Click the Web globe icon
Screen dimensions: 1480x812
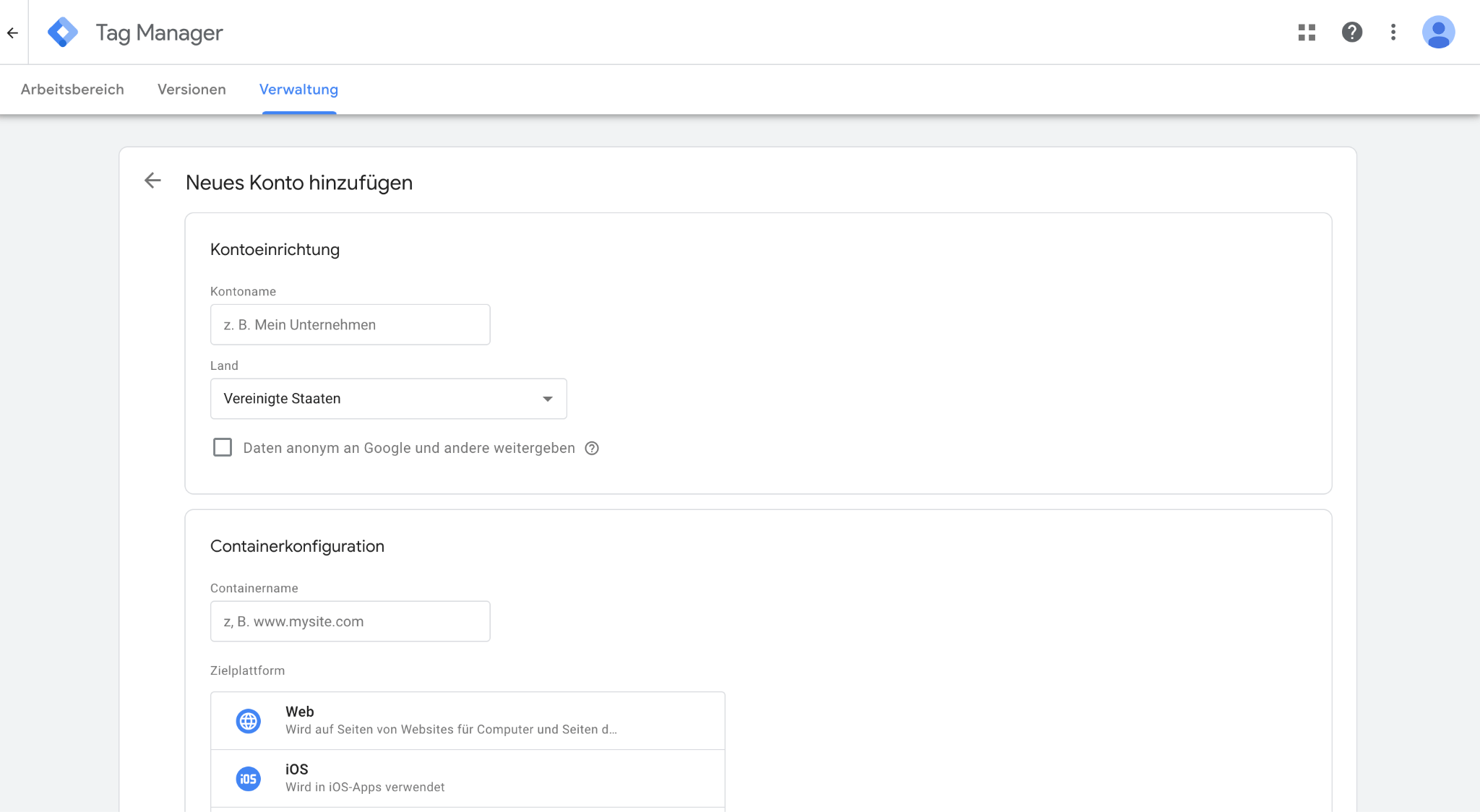(x=249, y=721)
